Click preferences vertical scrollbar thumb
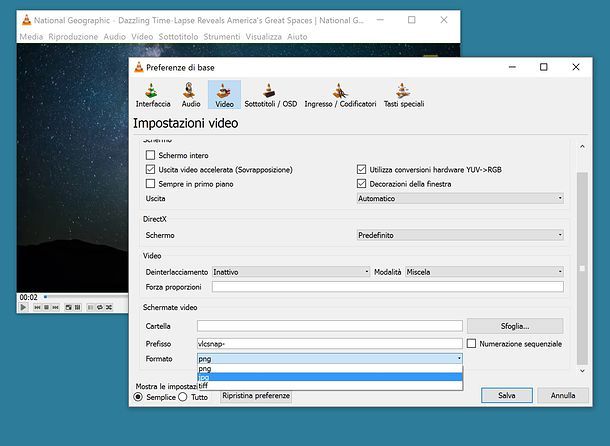The image size is (610, 446). (x=582, y=269)
